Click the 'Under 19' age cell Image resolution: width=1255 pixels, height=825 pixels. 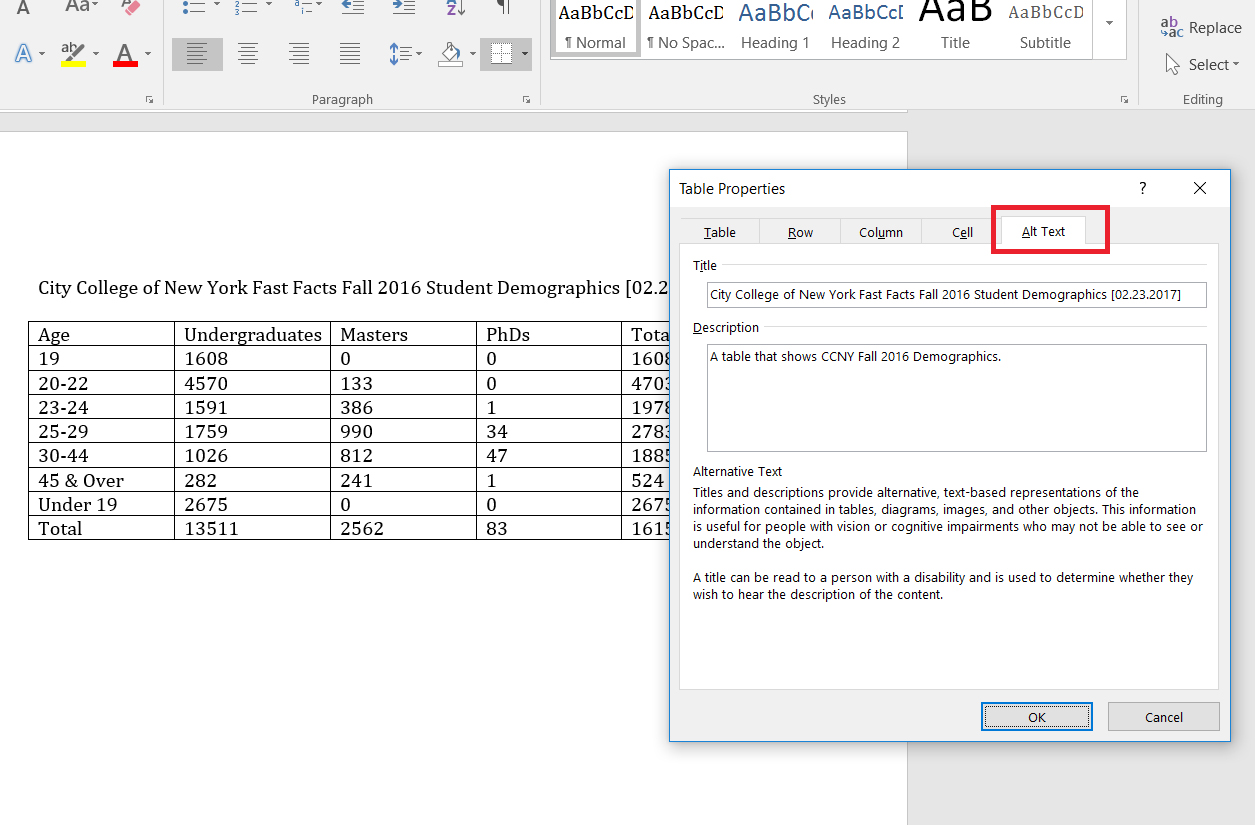[102, 504]
